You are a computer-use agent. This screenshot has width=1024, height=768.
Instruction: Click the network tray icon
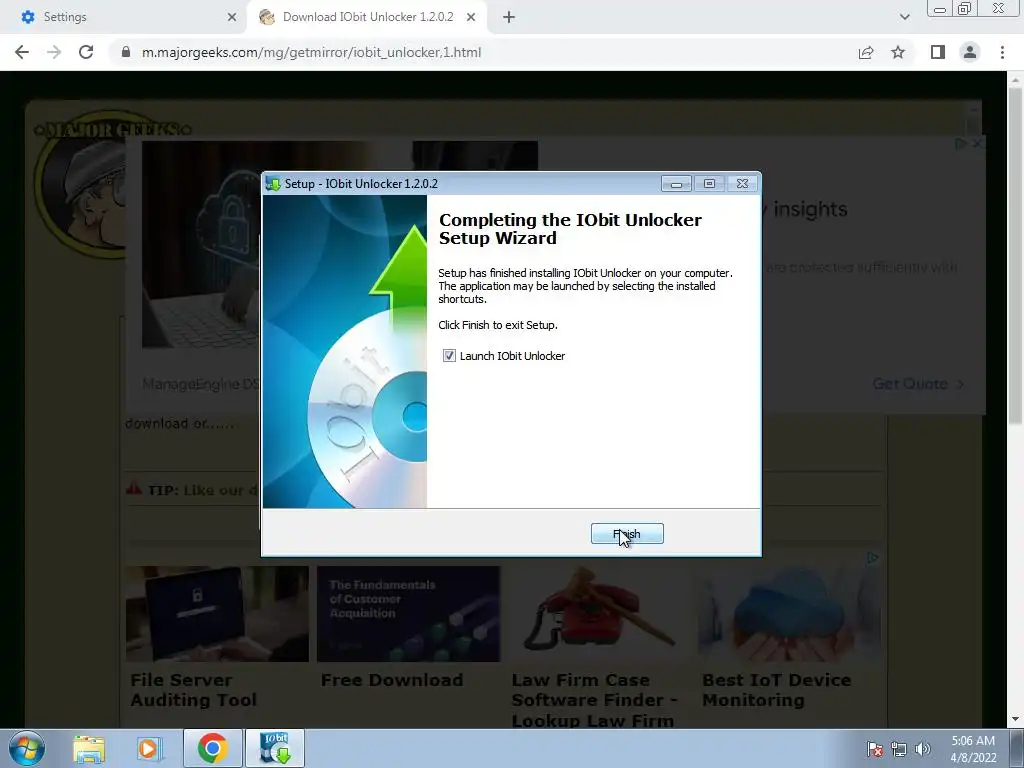pos(899,749)
